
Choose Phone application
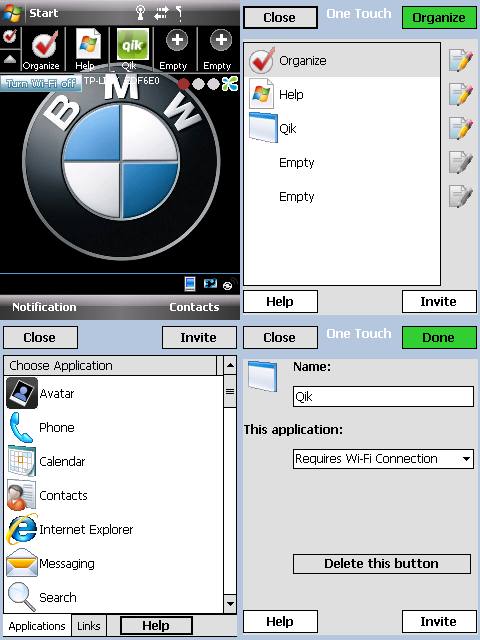click(x=113, y=427)
